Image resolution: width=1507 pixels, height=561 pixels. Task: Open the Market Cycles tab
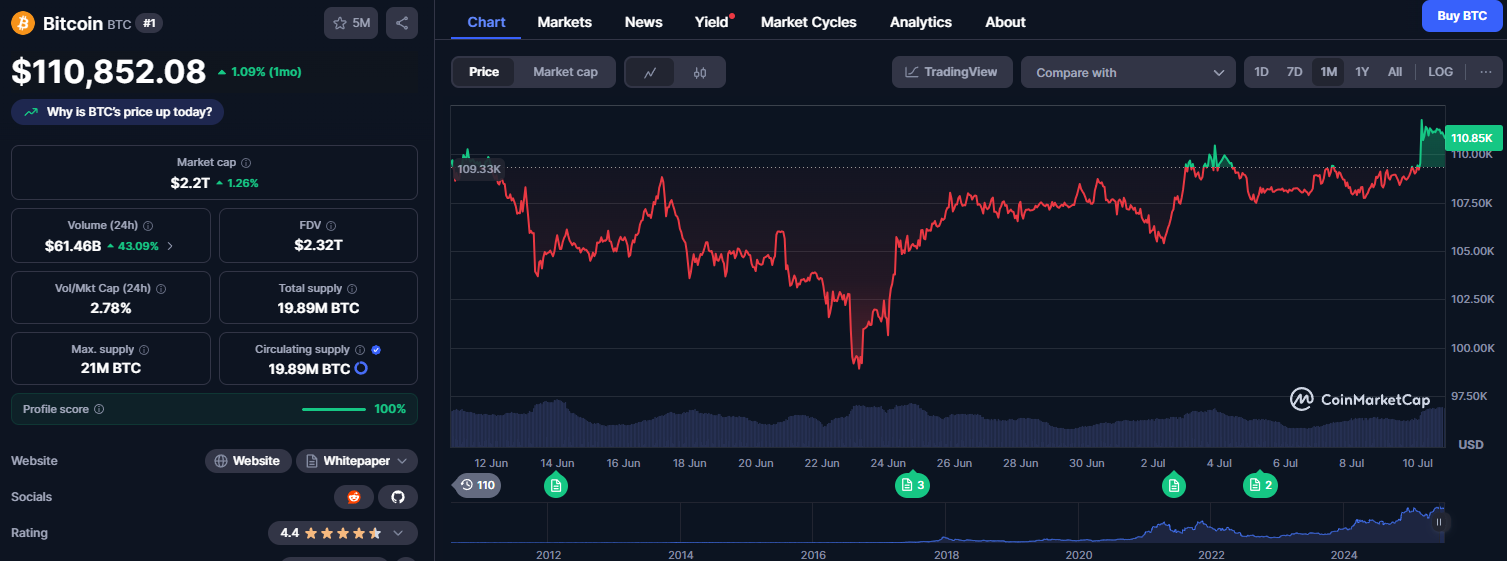[808, 22]
